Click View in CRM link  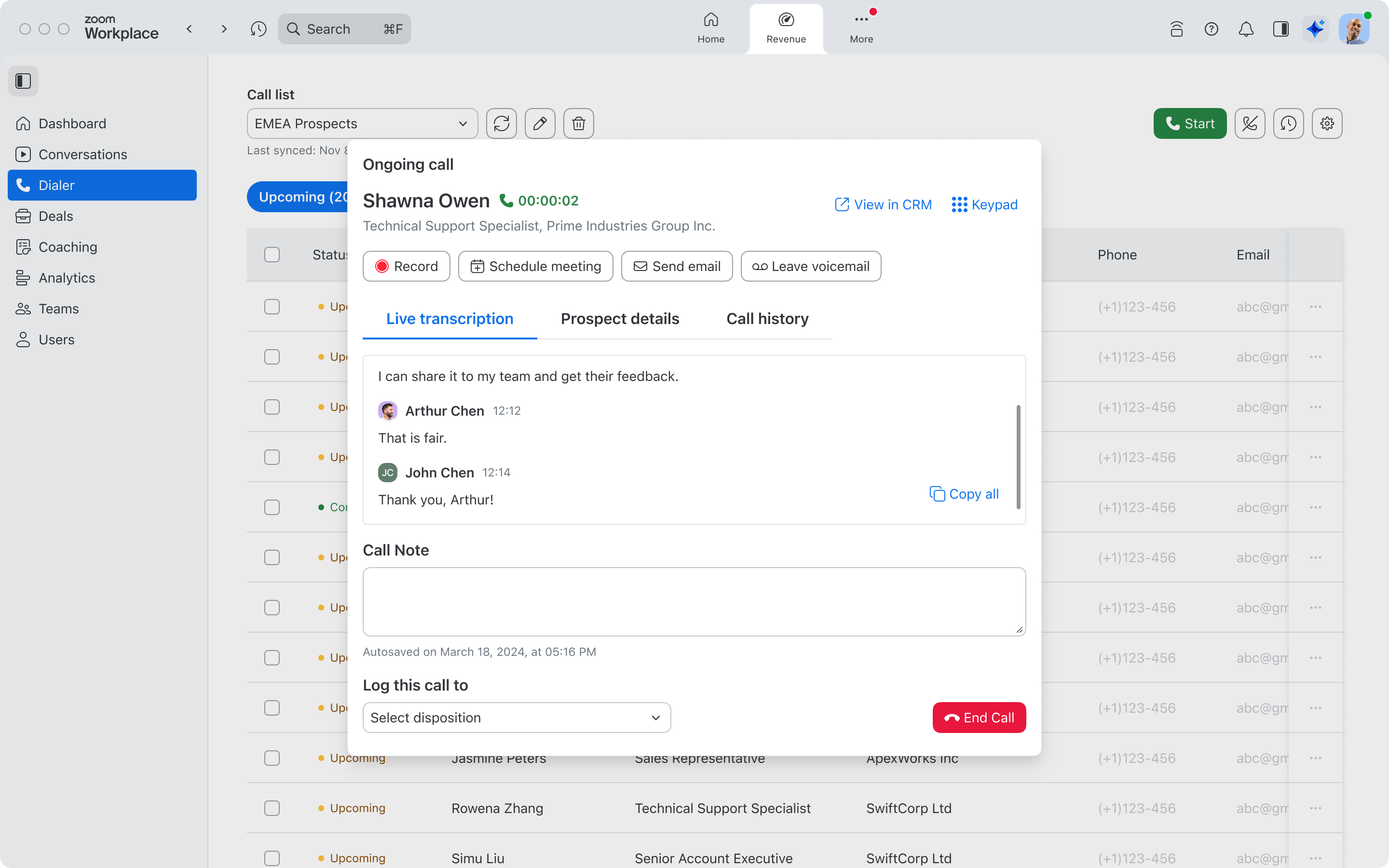[882, 204]
